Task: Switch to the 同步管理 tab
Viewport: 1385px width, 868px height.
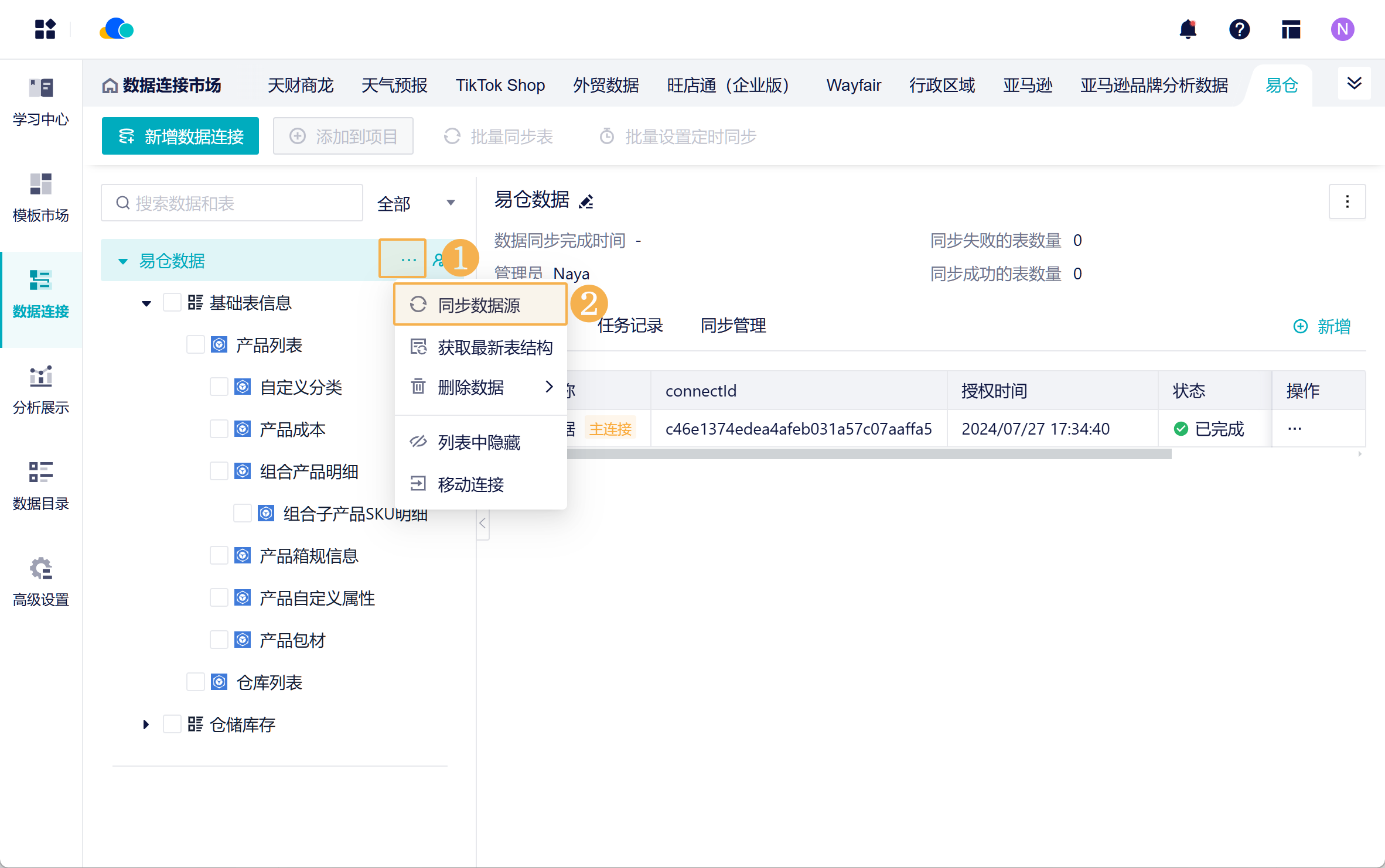Action: [x=733, y=326]
